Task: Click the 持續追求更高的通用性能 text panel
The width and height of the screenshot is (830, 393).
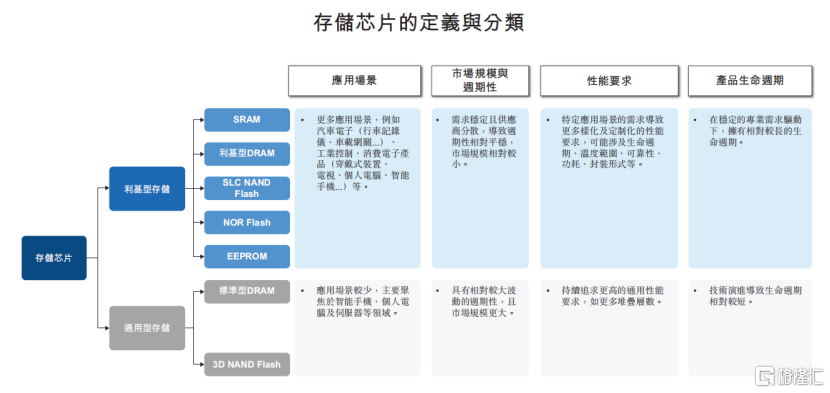Action: [609, 328]
